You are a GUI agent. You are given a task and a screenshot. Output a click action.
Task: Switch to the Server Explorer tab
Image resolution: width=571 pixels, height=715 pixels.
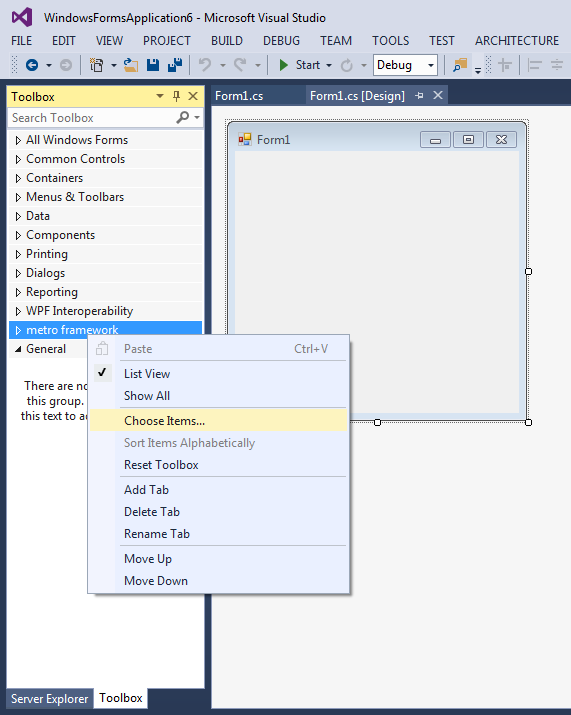click(x=49, y=699)
